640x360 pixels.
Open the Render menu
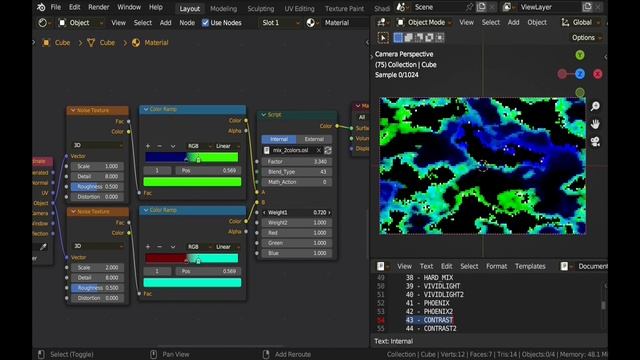(99, 7)
